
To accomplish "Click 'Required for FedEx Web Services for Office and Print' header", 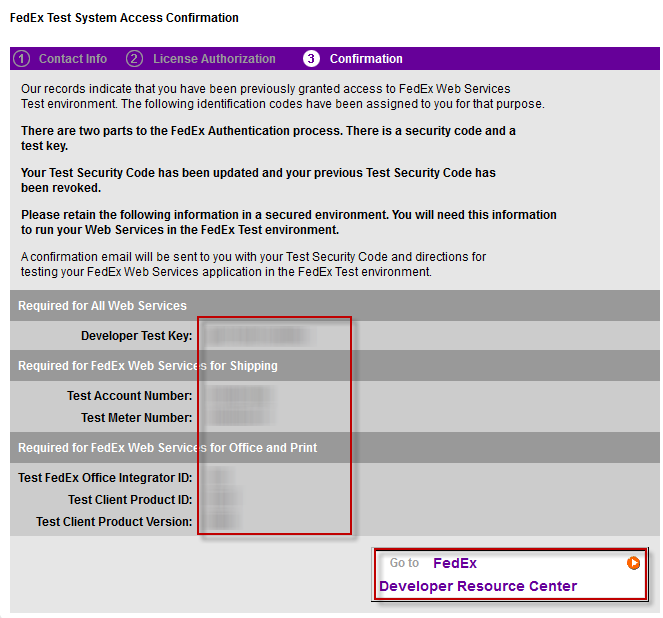I will [167, 448].
